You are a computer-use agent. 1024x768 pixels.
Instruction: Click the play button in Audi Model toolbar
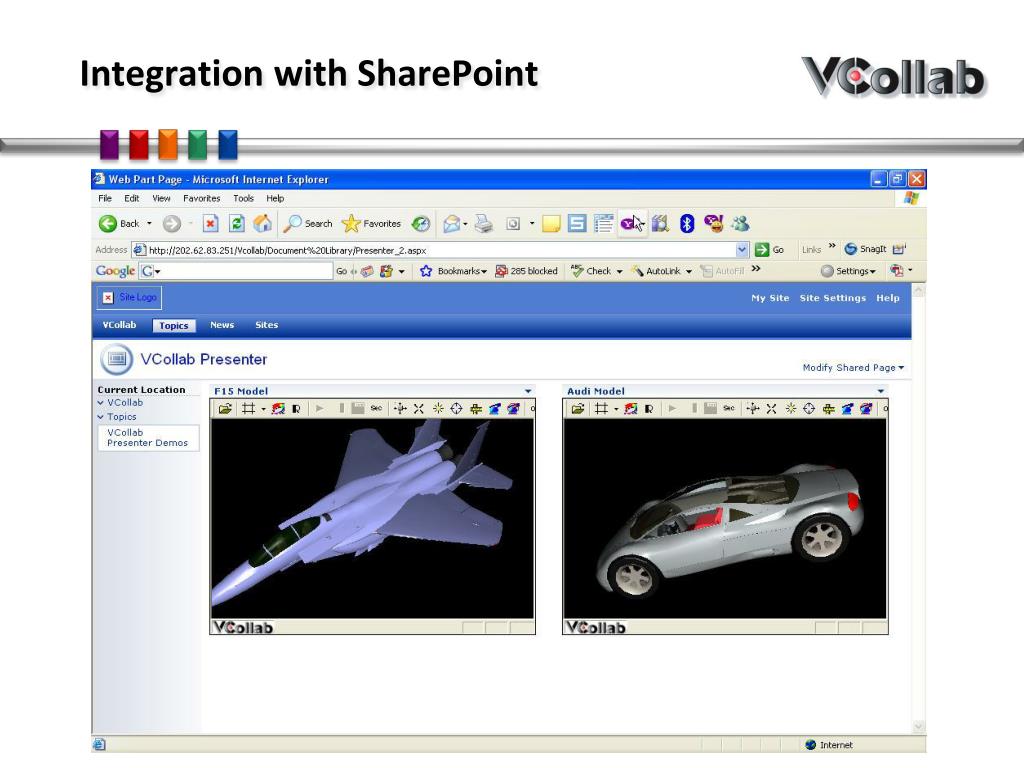[x=672, y=409]
